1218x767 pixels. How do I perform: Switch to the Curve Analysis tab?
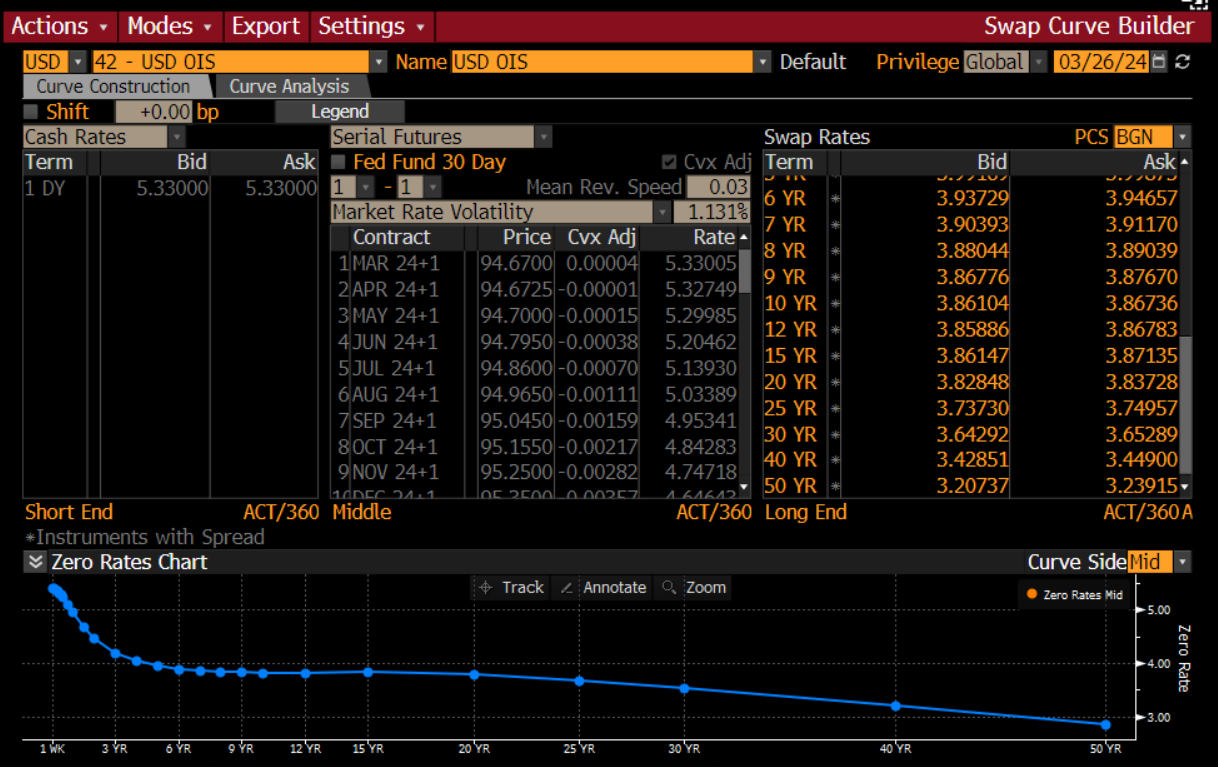289,87
